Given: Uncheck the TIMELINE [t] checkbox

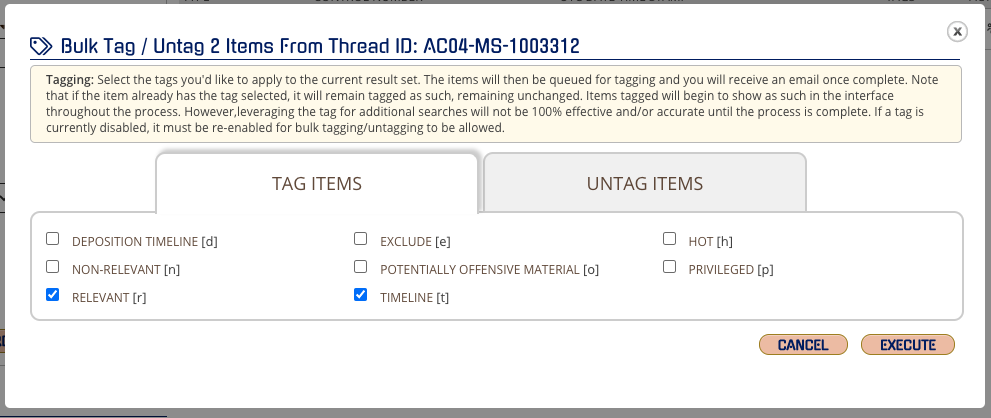Looking at the screenshot, I should (x=360, y=295).
